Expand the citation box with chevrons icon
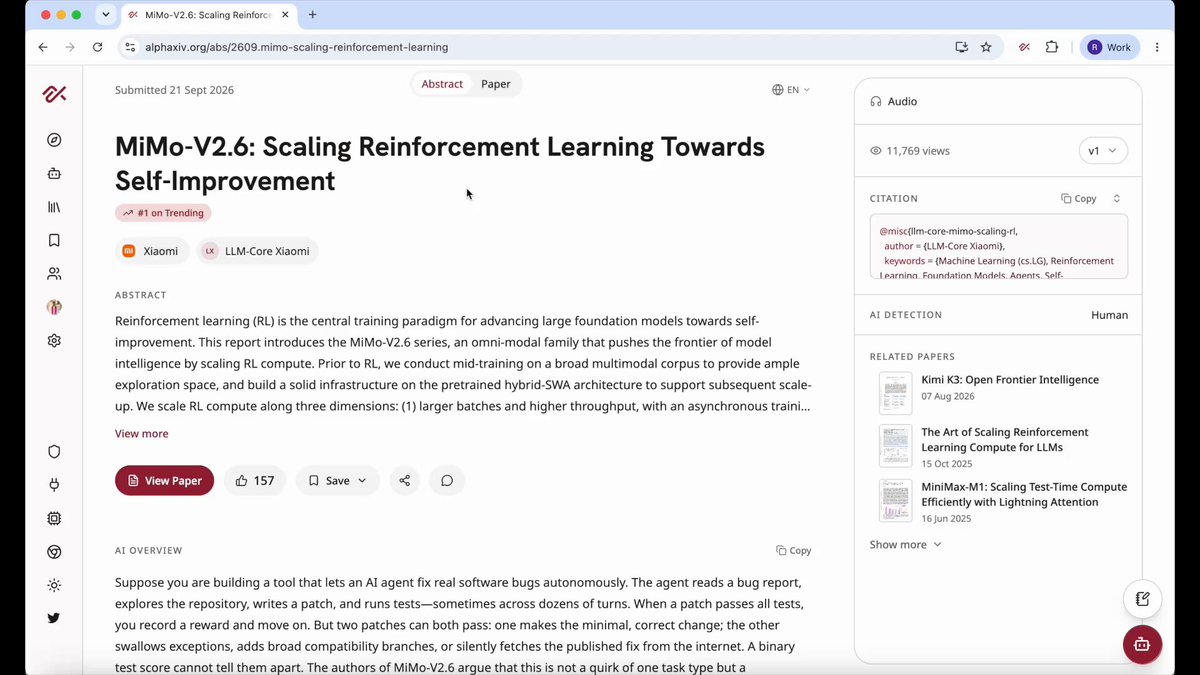This screenshot has height=675, width=1200. click(x=1117, y=198)
